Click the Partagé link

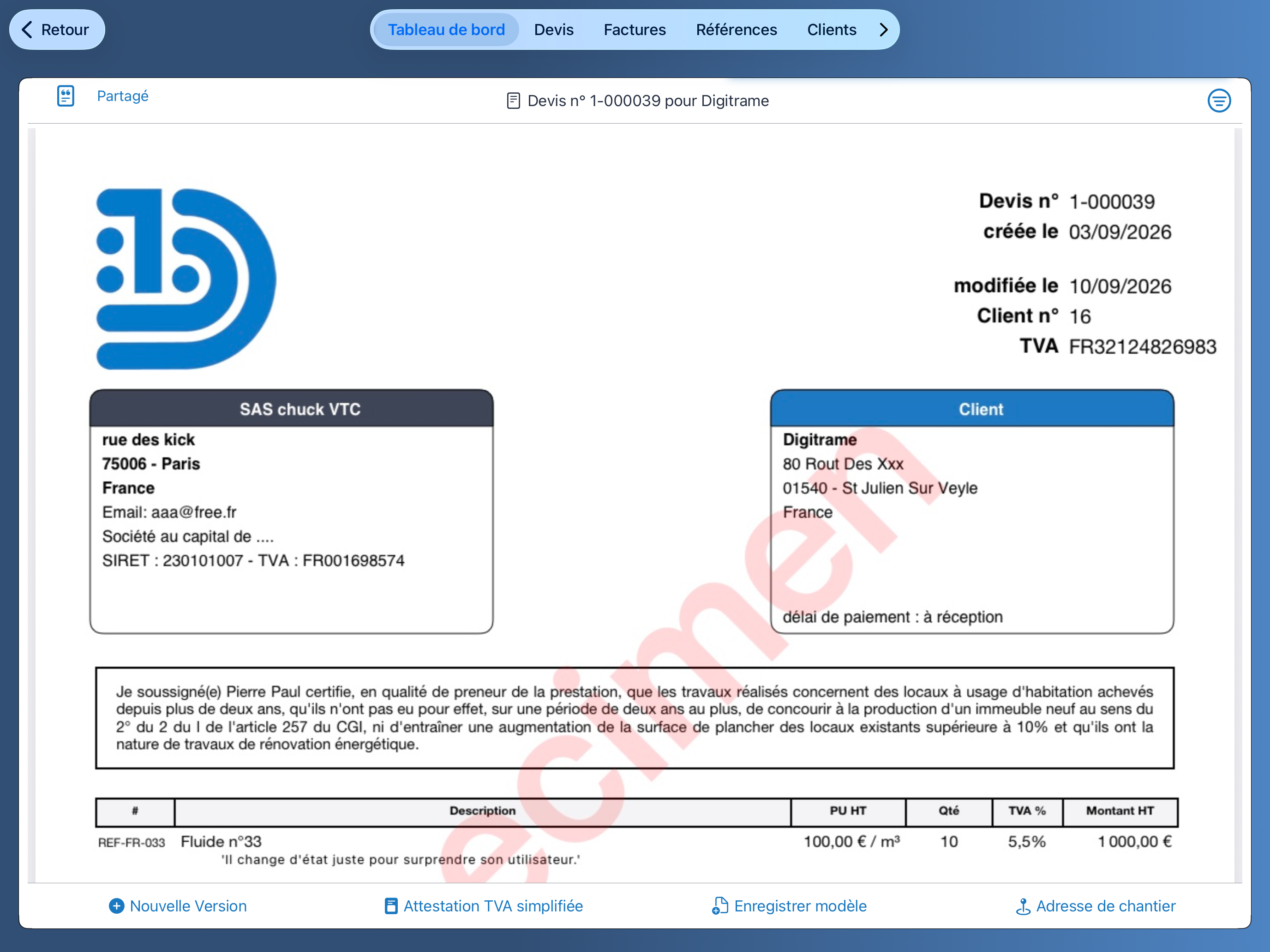[122, 96]
